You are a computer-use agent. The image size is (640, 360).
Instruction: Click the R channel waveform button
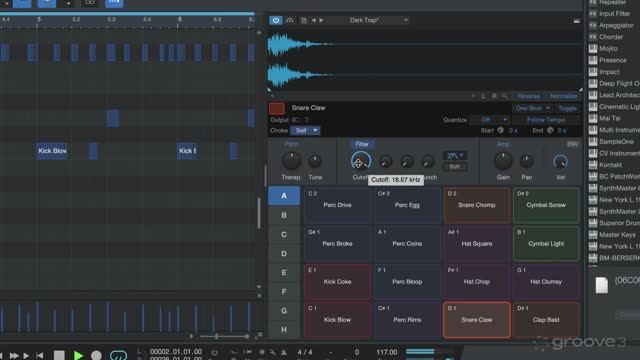pos(494,96)
